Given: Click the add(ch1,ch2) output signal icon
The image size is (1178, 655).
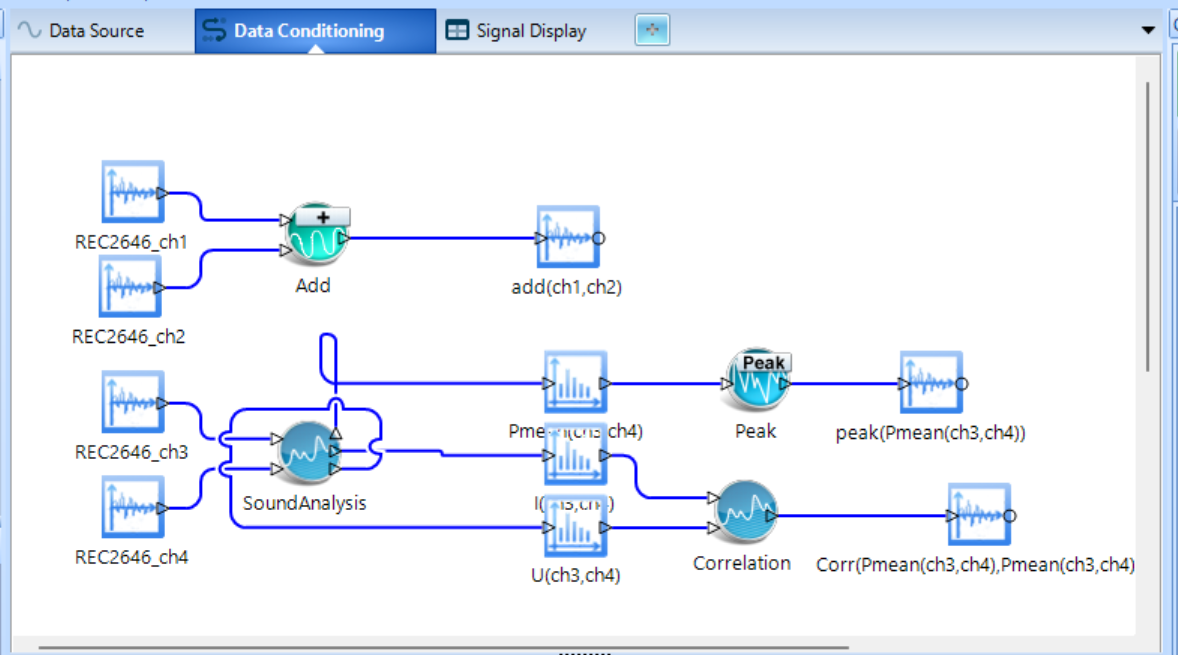Looking at the screenshot, I should coord(567,238).
